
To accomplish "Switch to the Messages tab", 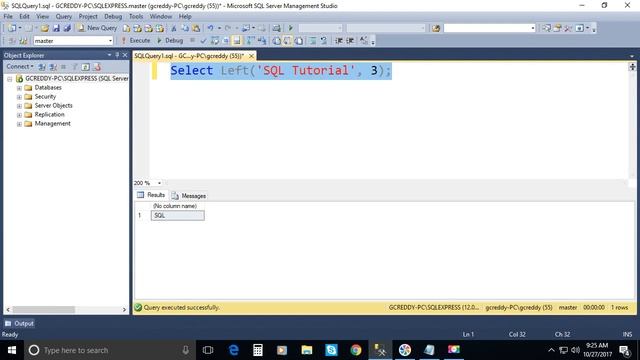I will coord(189,196).
